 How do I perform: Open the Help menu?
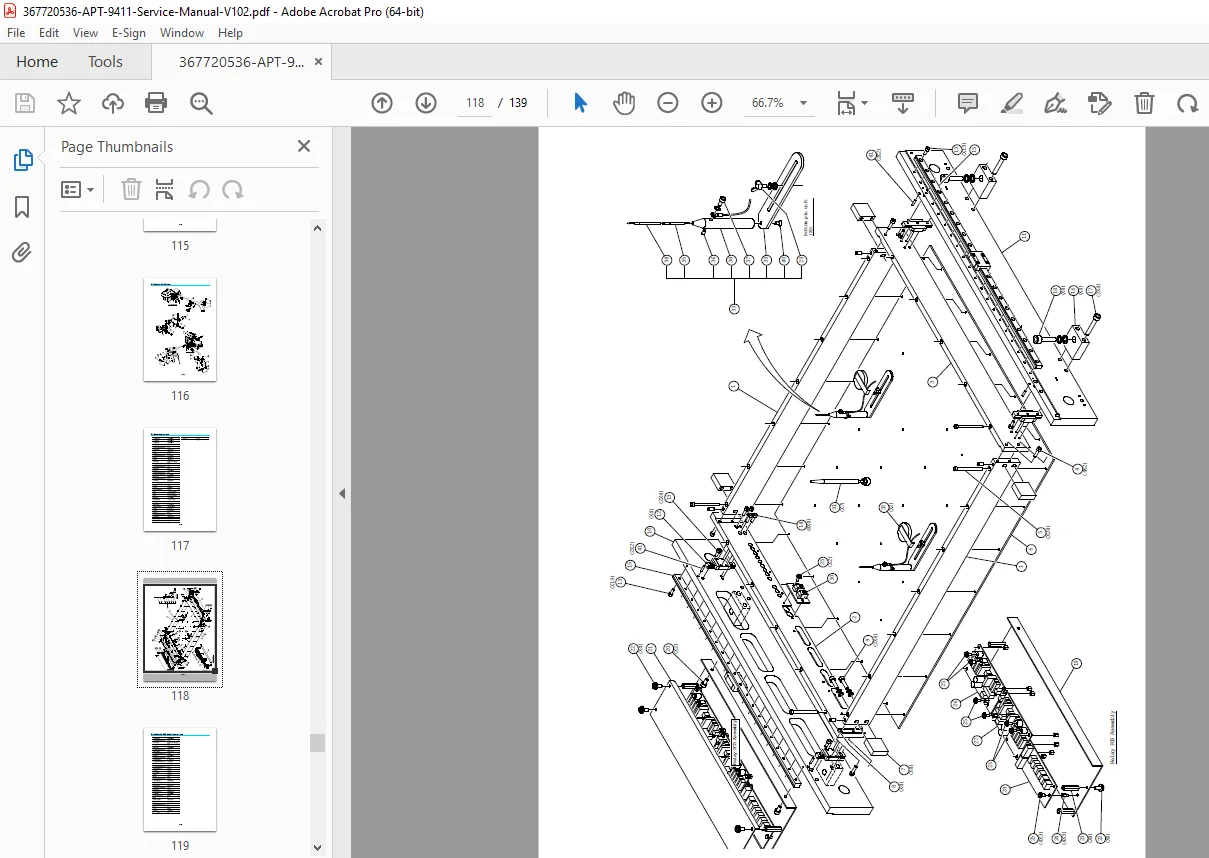230,33
